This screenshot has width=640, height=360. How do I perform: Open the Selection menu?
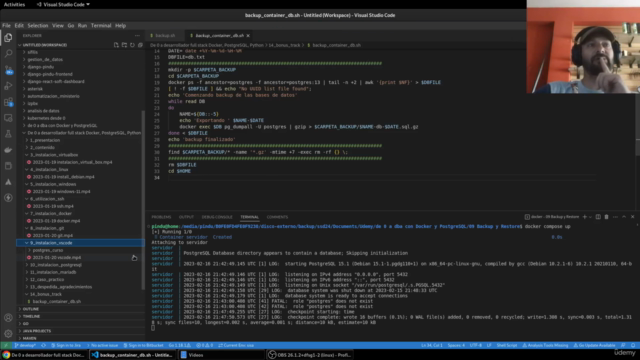(38, 25)
